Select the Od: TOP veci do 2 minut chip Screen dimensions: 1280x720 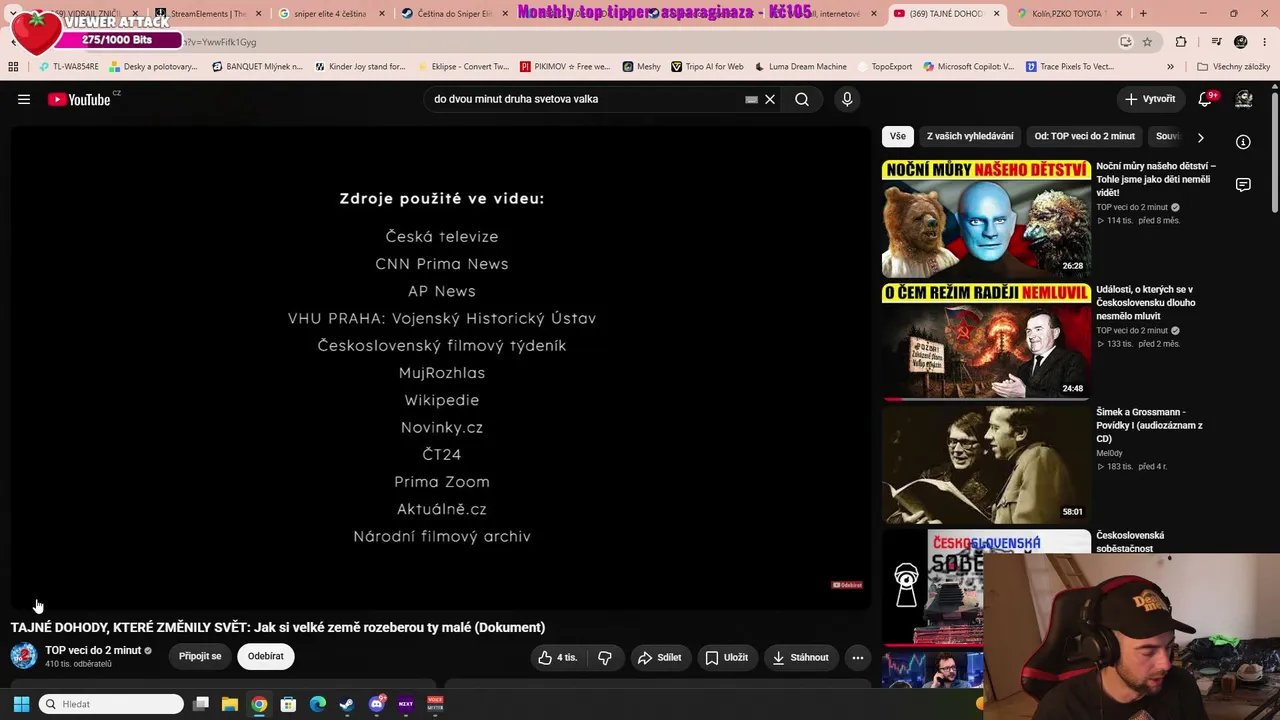tap(1085, 136)
